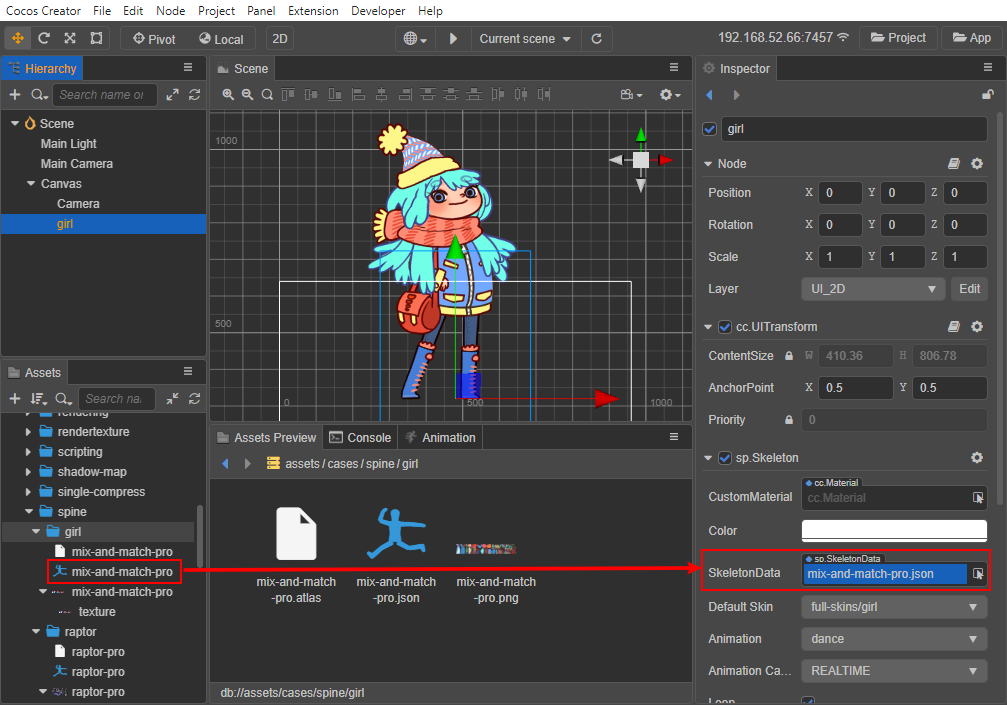This screenshot has height=705, width=1007.
Task: Add a new node in the Hierarchy panel
Action: point(15,95)
